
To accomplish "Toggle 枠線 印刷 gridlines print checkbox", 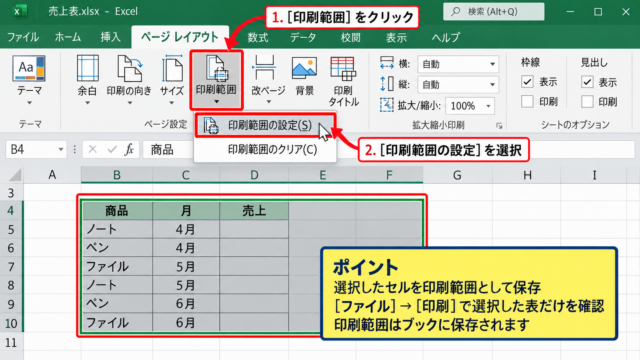I will [x=527, y=101].
